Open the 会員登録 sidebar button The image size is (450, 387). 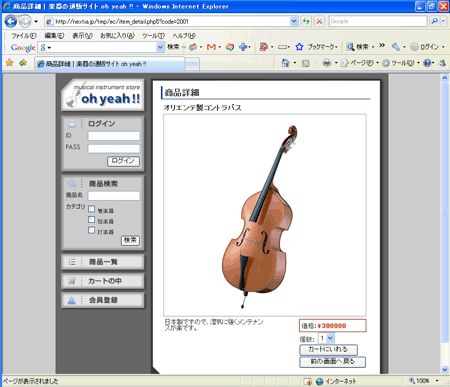coord(103,300)
